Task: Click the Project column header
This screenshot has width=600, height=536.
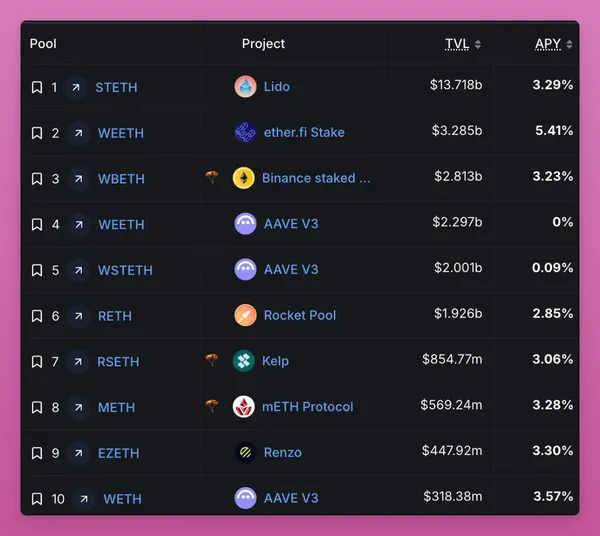Action: [263, 44]
